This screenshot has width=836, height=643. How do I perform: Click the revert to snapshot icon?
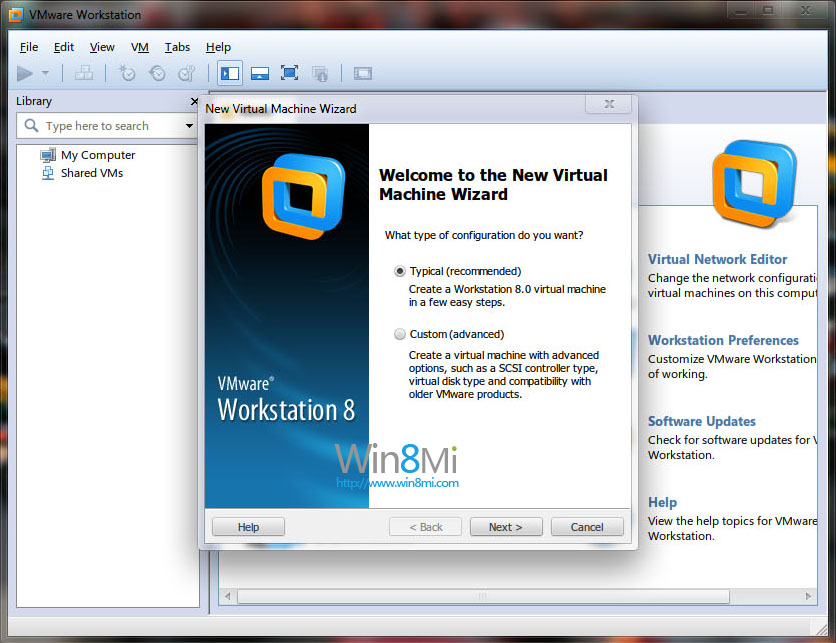tap(157, 73)
